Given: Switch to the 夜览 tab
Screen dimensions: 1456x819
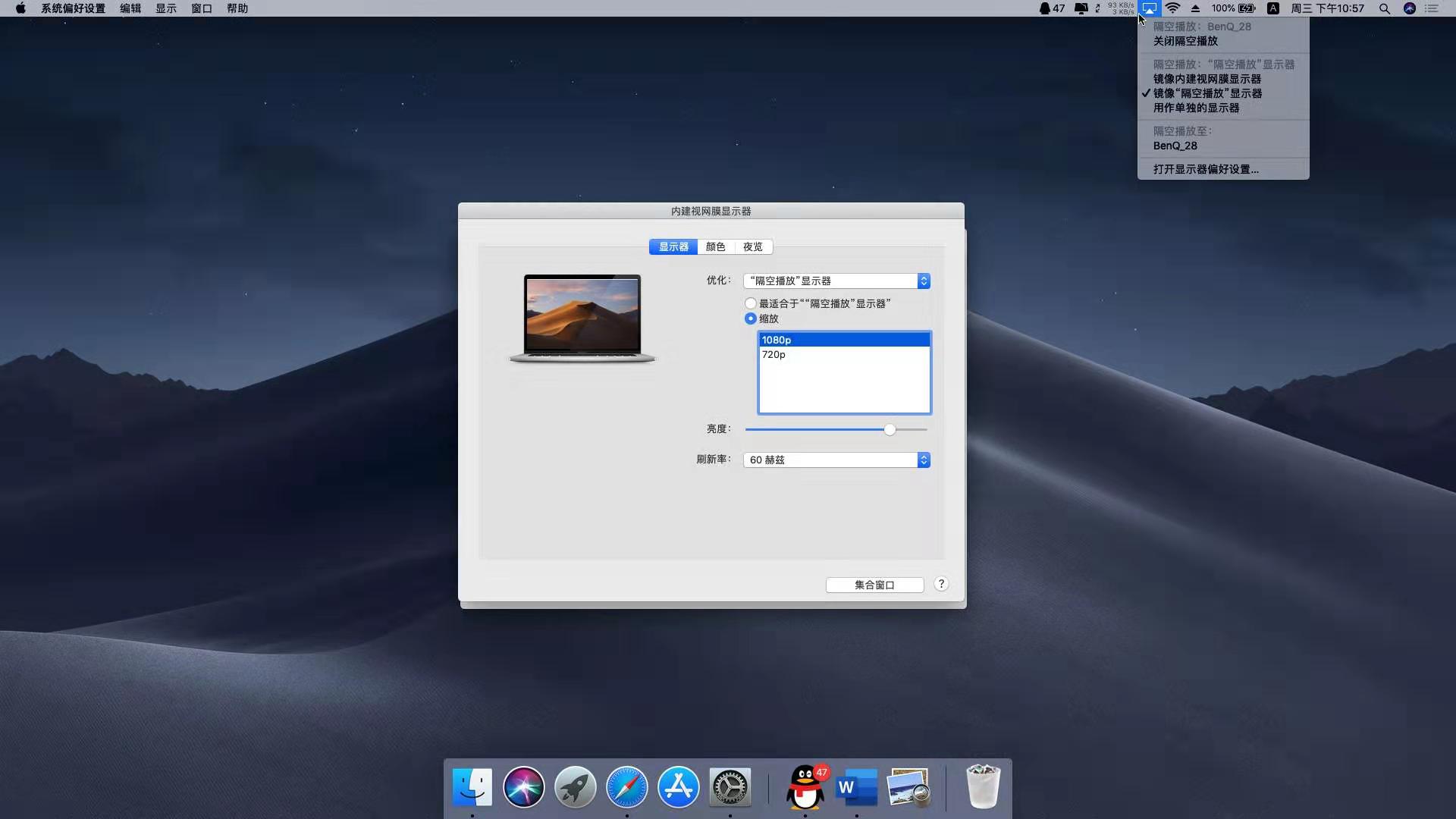Looking at the screenshot, I should [753, 247].
